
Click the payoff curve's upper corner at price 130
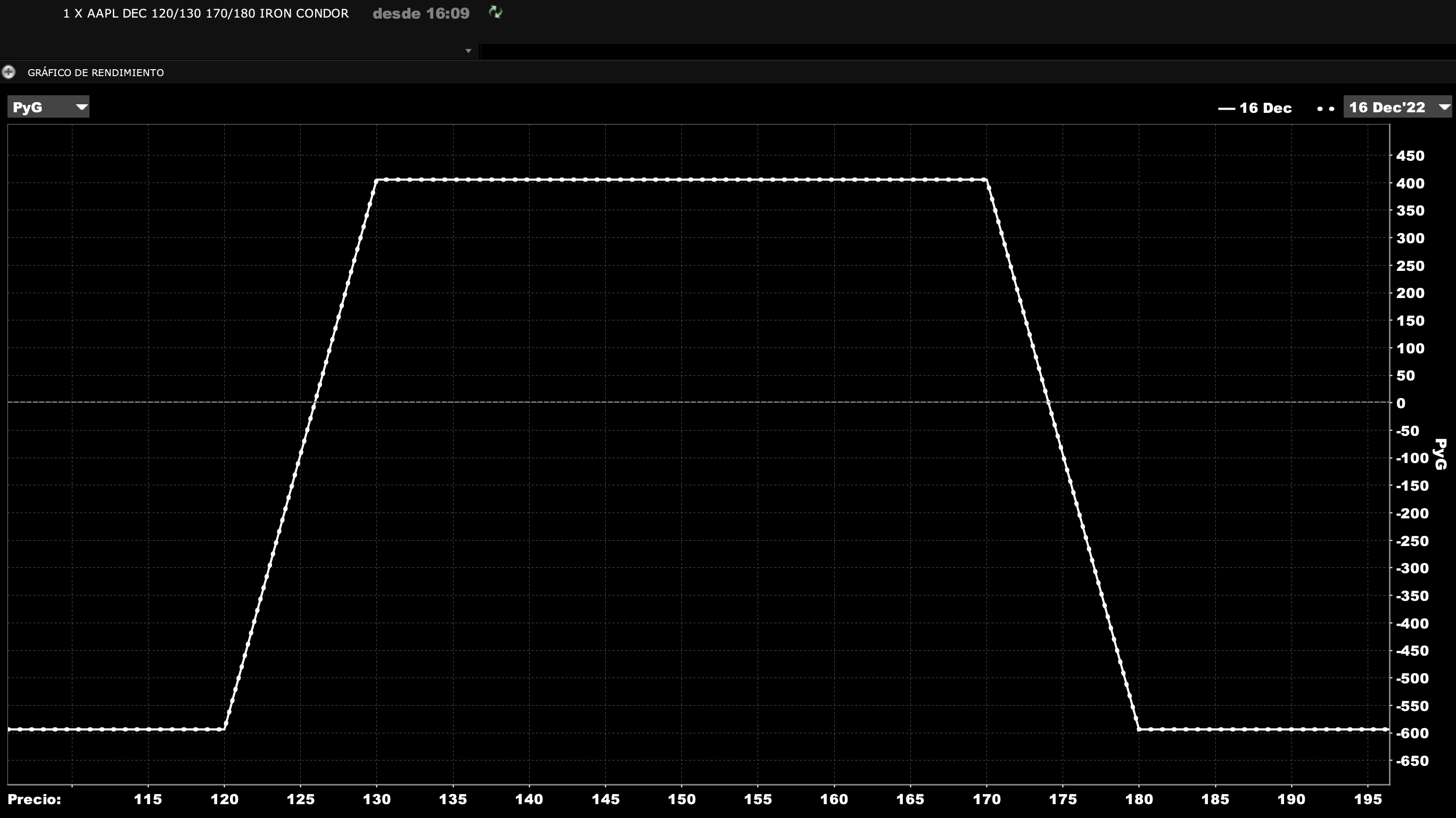376,180
